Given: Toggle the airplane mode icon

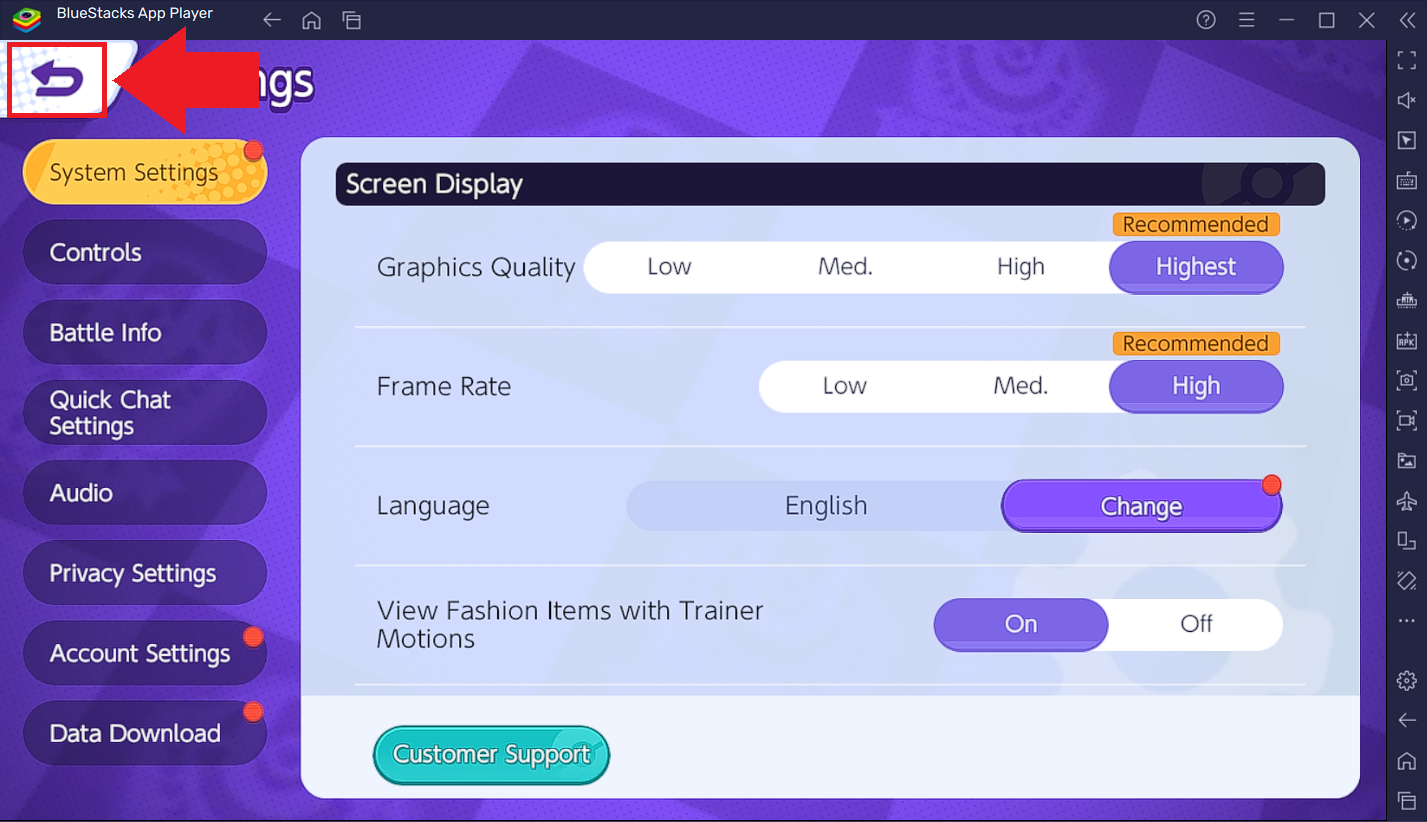Looking at the screenshot, I should coord(1407,500).
